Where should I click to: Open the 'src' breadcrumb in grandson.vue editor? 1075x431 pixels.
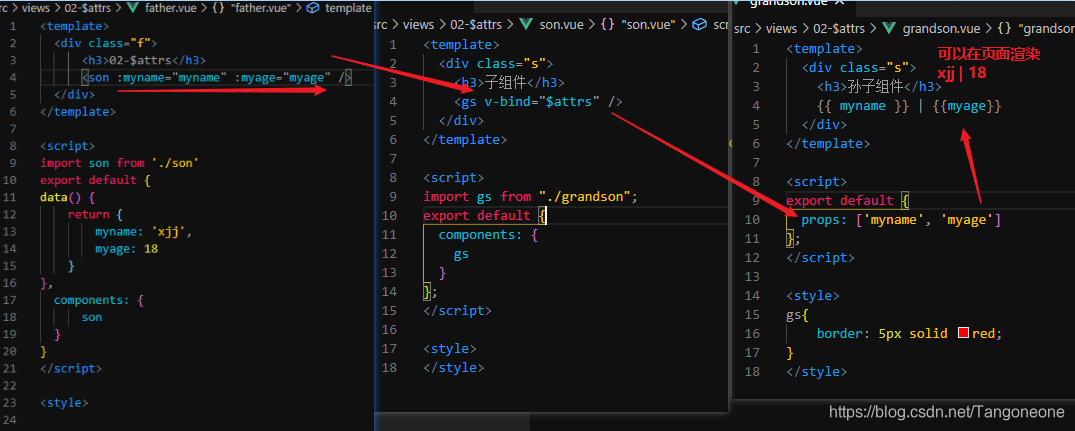click(x=742, y=29)
